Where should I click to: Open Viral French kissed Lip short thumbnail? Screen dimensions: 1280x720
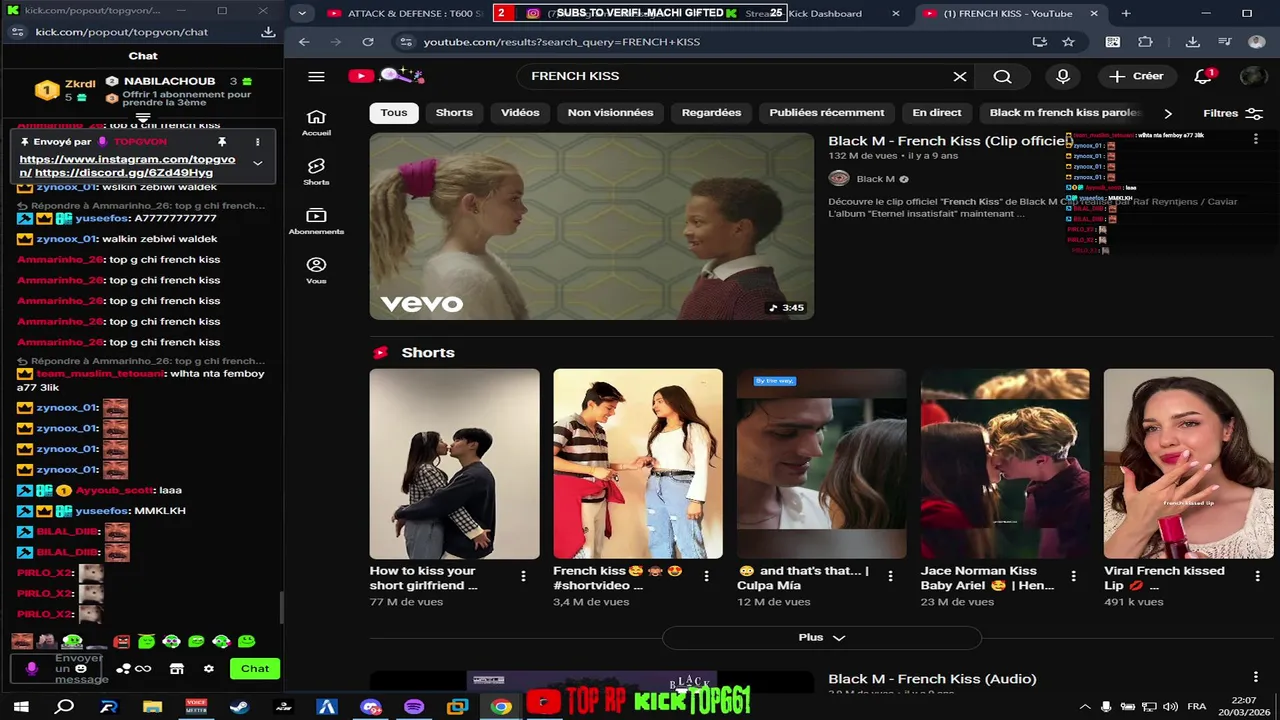1188,464
